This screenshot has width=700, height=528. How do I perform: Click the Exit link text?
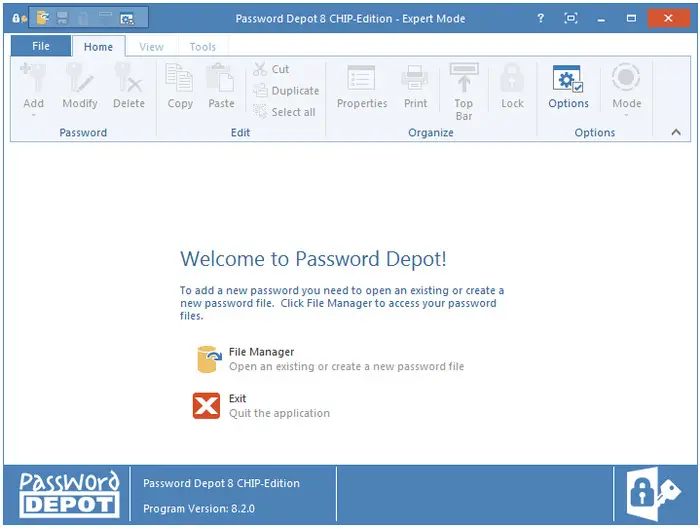click(x=238, y=398)
